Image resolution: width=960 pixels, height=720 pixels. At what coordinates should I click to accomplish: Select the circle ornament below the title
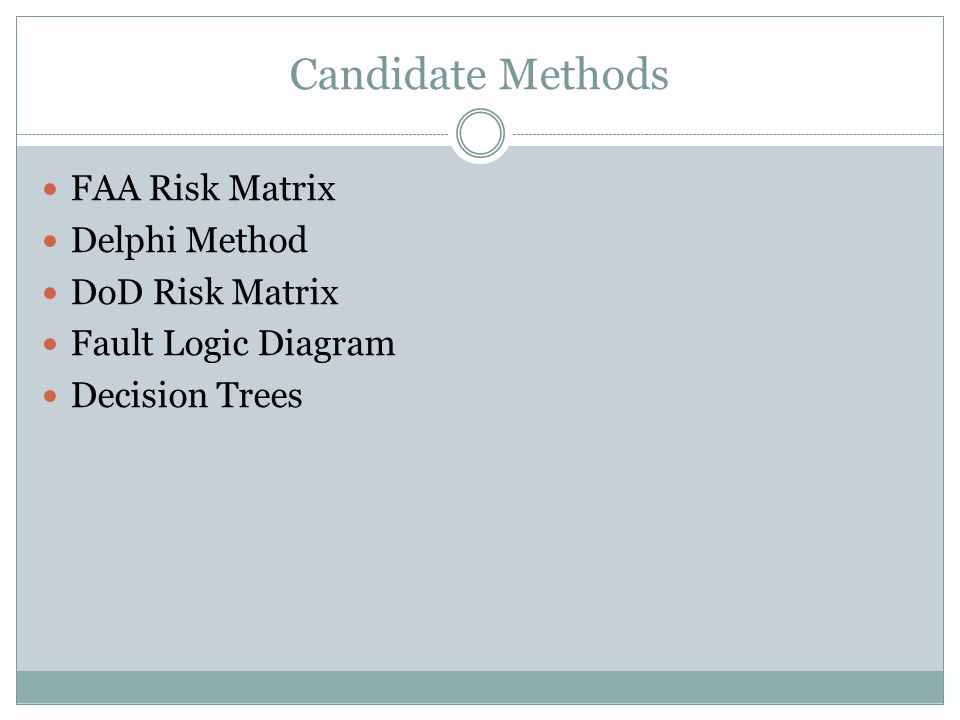[x=481, y=133]
